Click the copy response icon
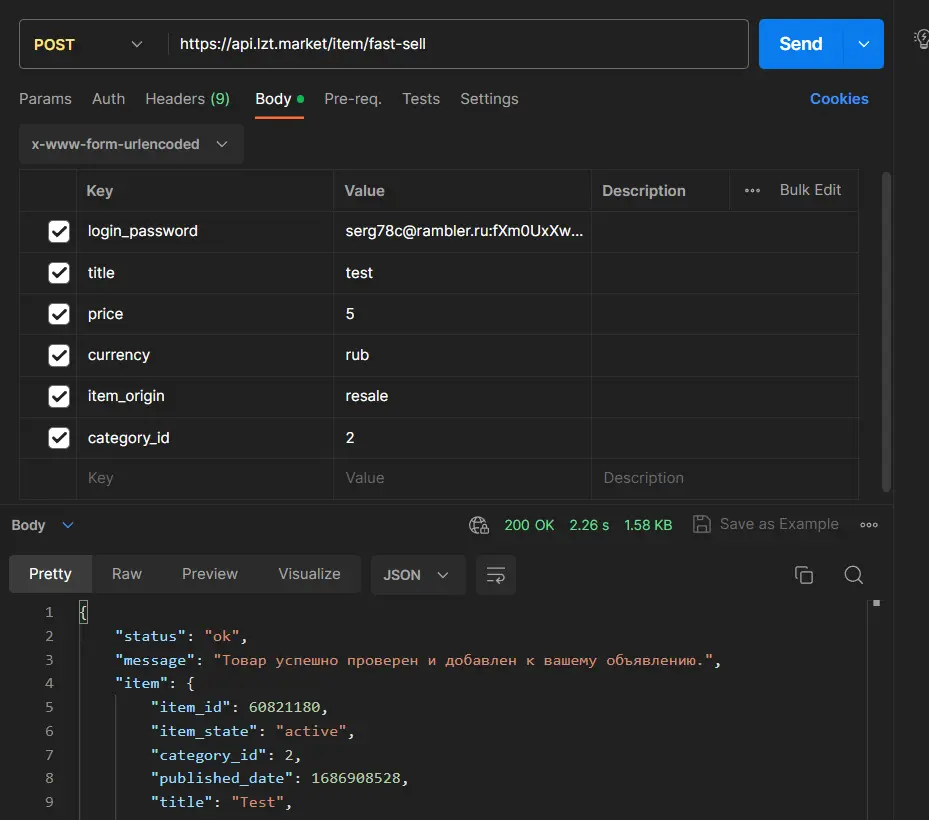Image resolution: width=929 pixels, height=820 pixels. click(x=804, y=575)
